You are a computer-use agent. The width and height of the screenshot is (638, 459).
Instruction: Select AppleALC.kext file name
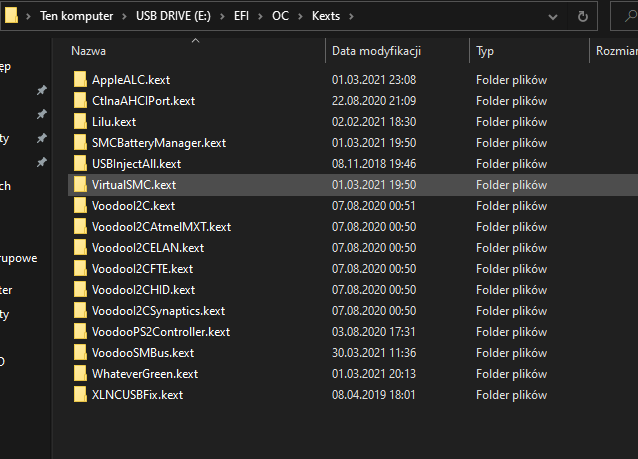pos(131,80)
